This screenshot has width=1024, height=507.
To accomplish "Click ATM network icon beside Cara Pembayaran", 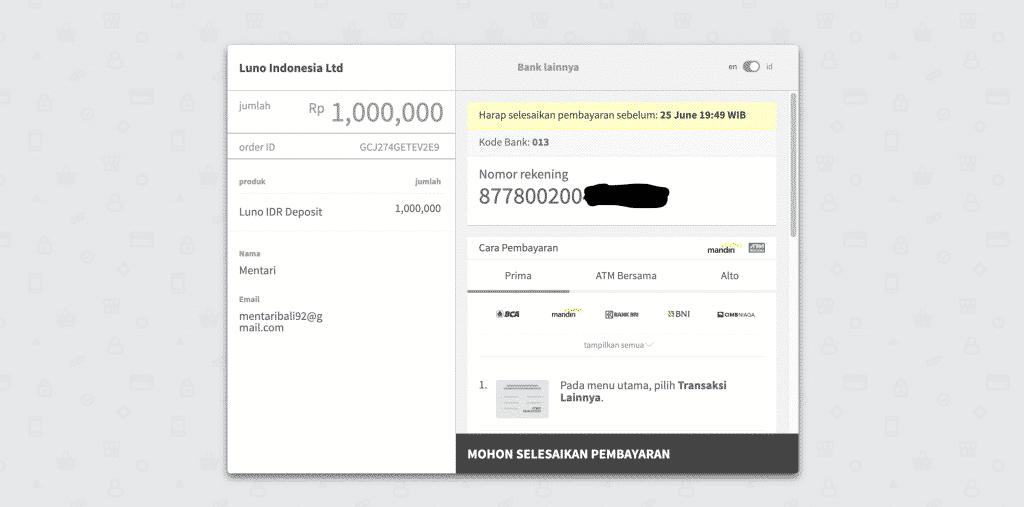I will (757, 247).
